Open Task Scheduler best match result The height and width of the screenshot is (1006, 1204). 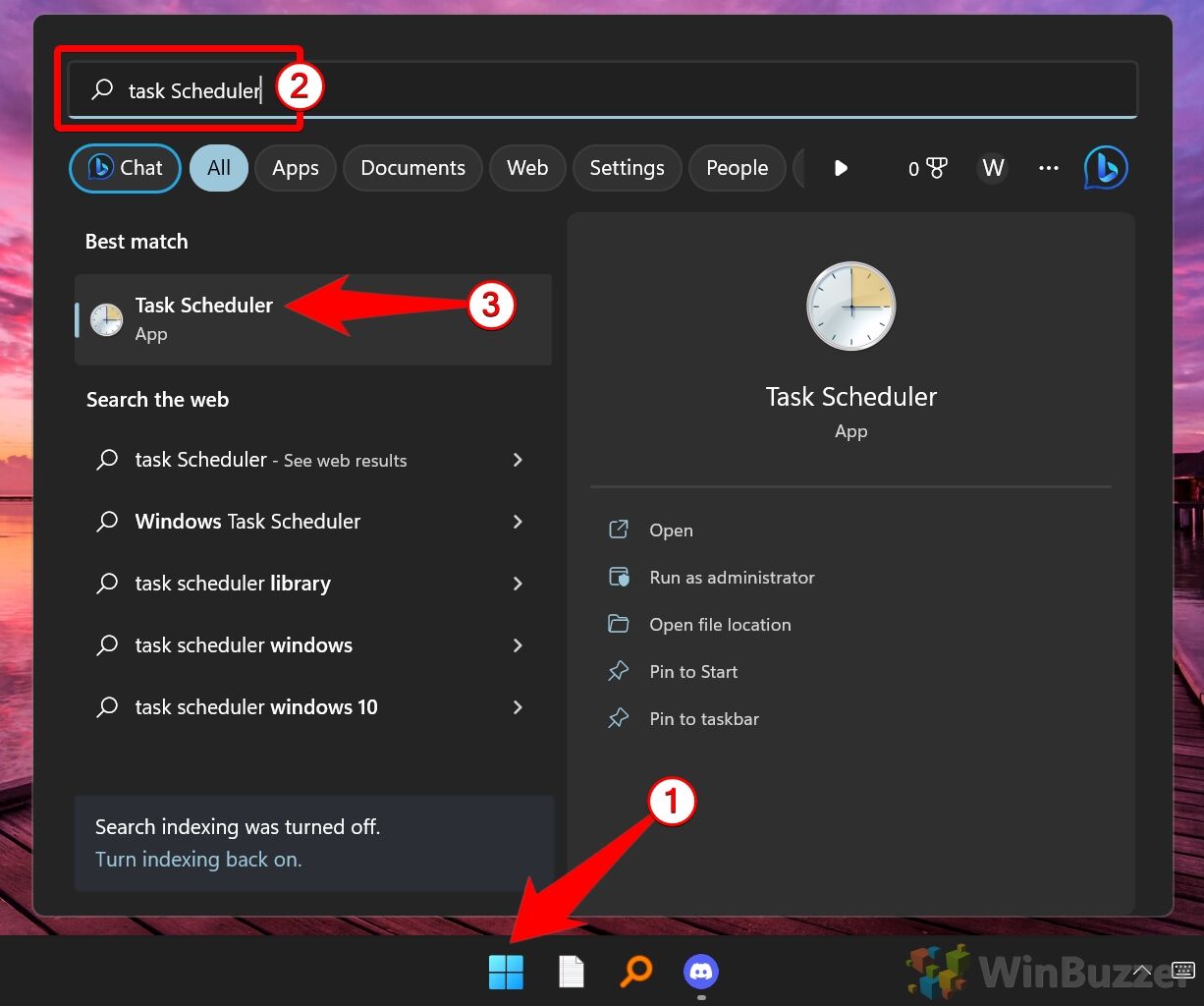click(x=204, y=318)
